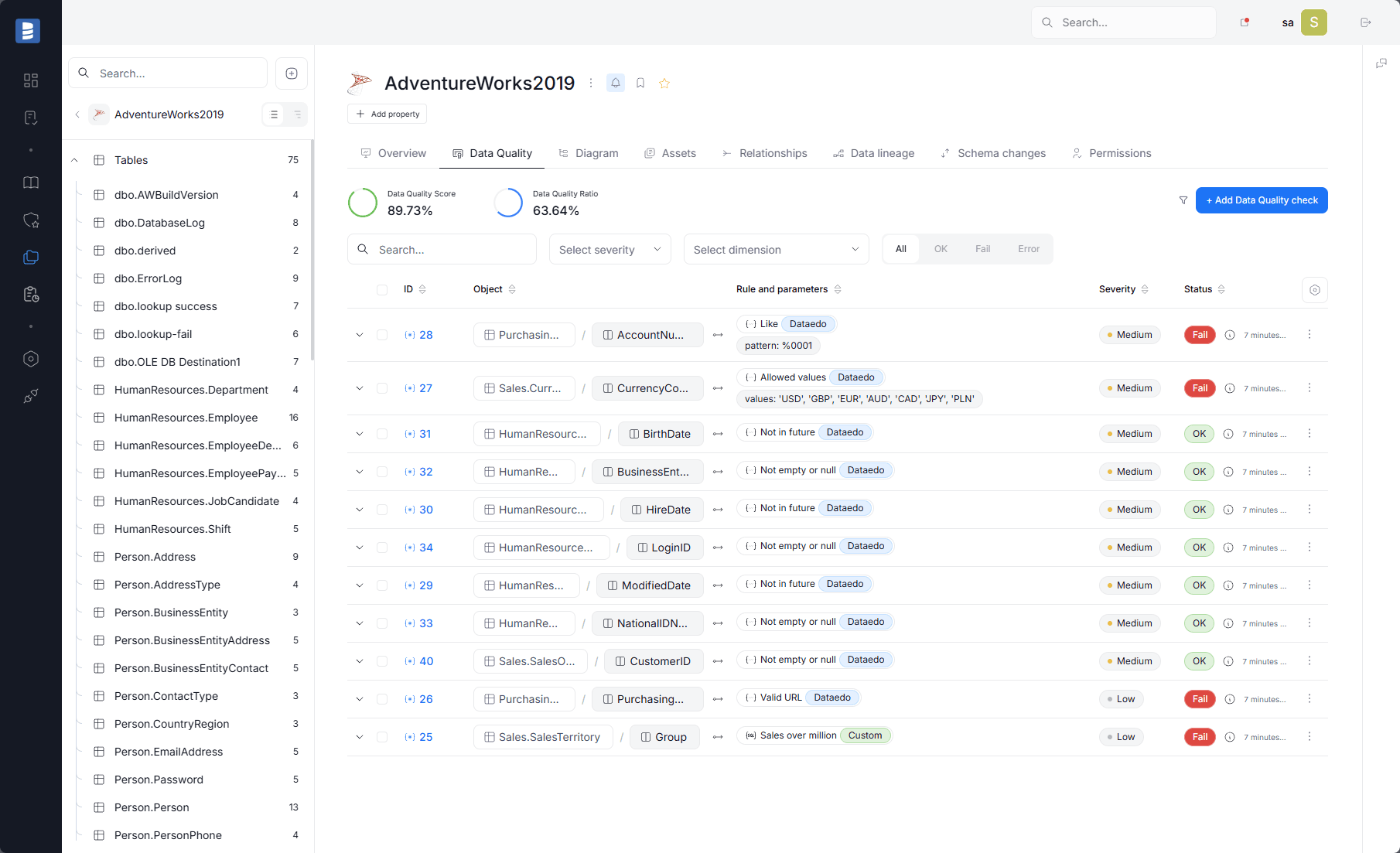Open the dashboard grid icon in the left rail
The image size is (1400, 853).
click(31, 80)
